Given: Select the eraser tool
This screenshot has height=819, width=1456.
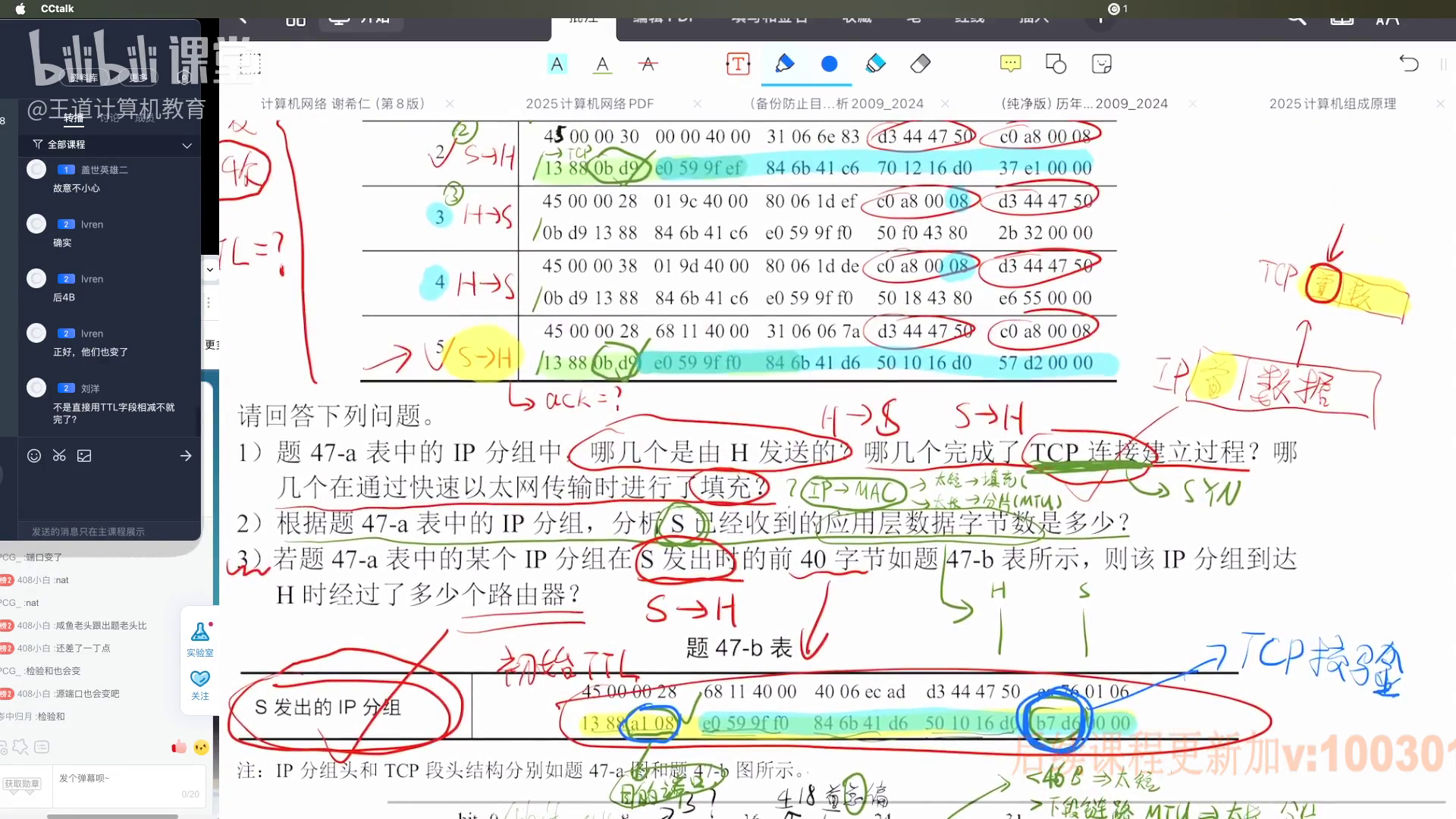Looking at the screenshot, I should point(921,64).
